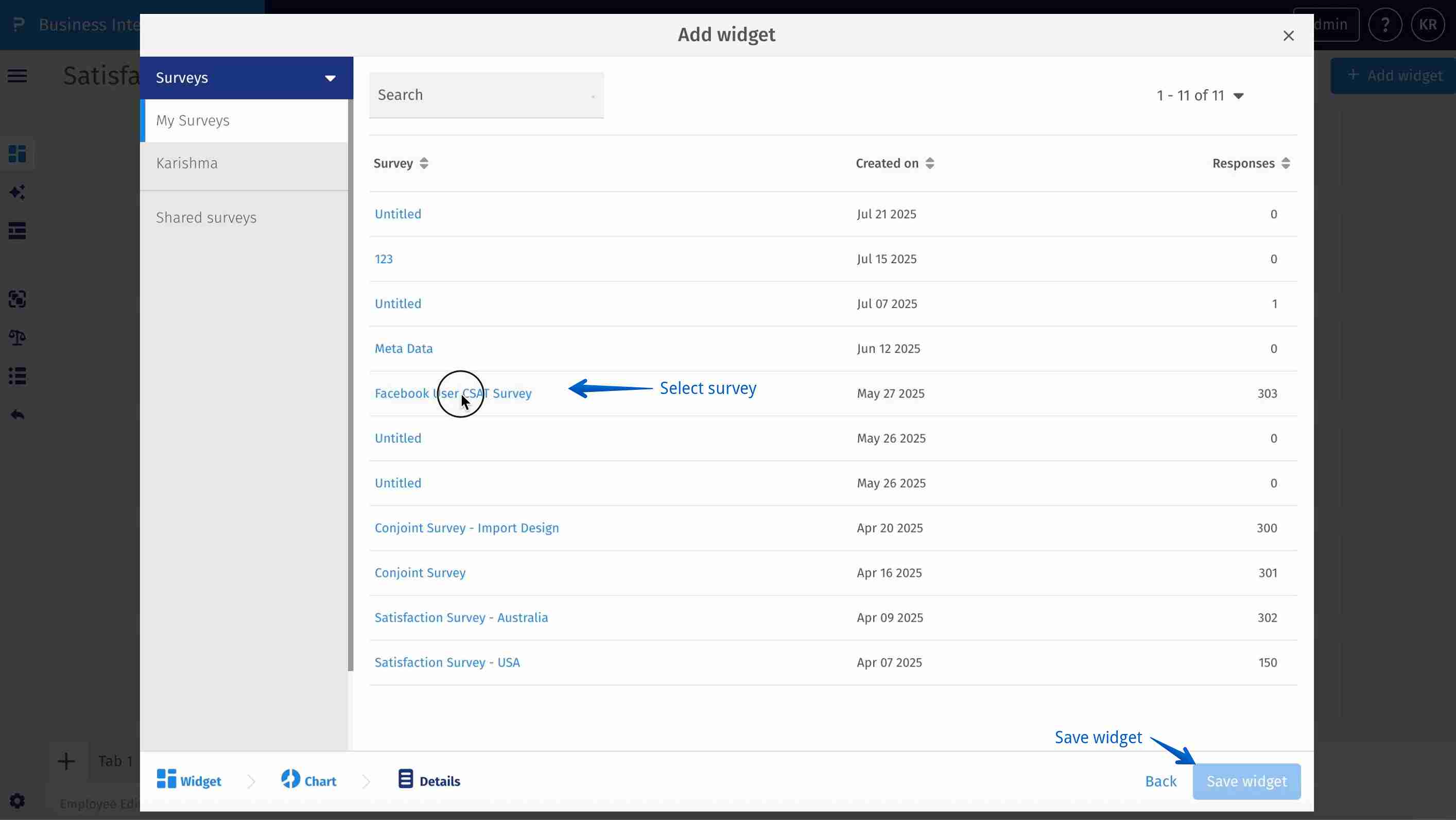The height and width of the screenshot is (820, 1456).
Task: Open the help question mark icon
Action: point(1386,24)
